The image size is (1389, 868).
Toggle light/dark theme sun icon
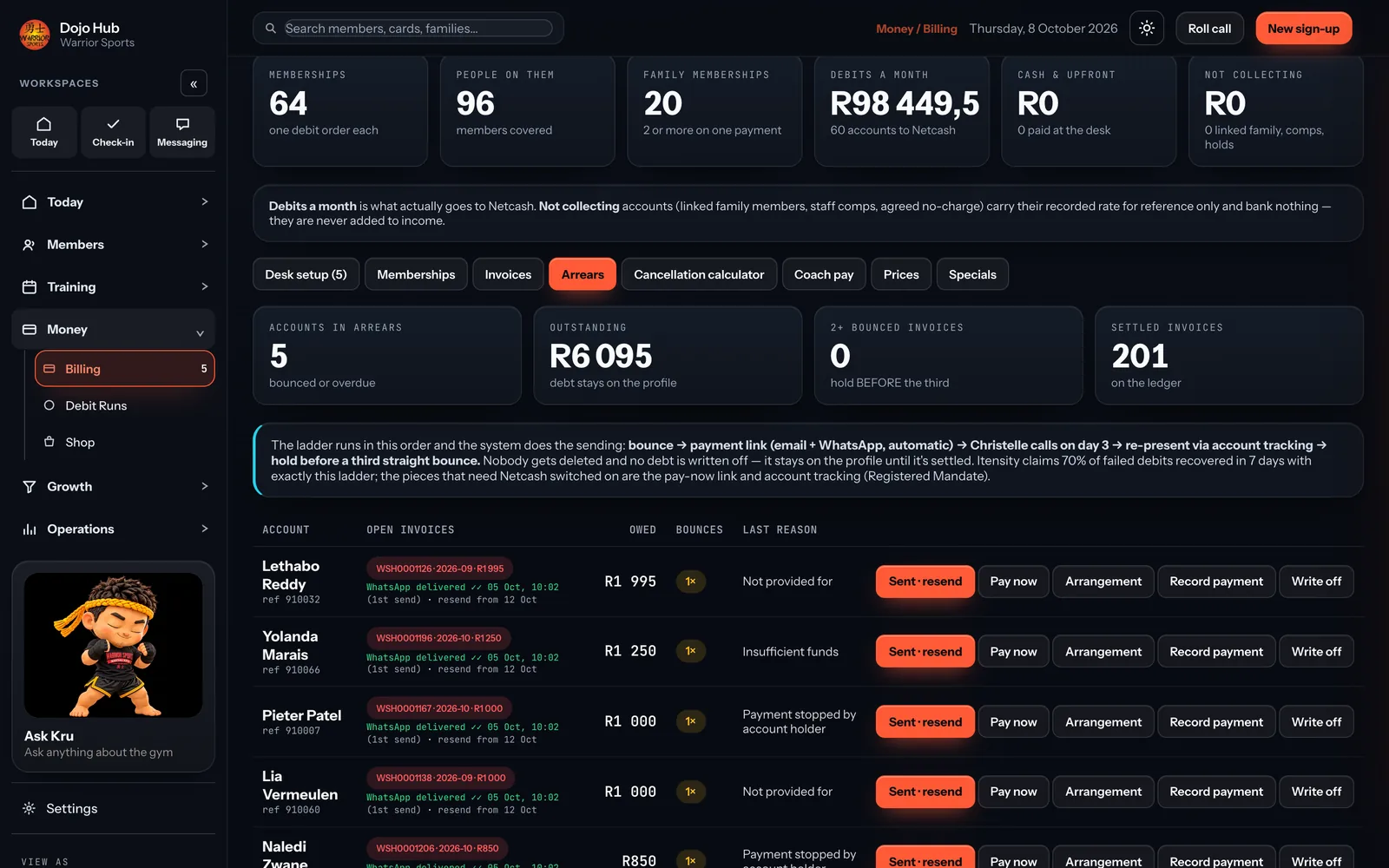(1147, 29)
